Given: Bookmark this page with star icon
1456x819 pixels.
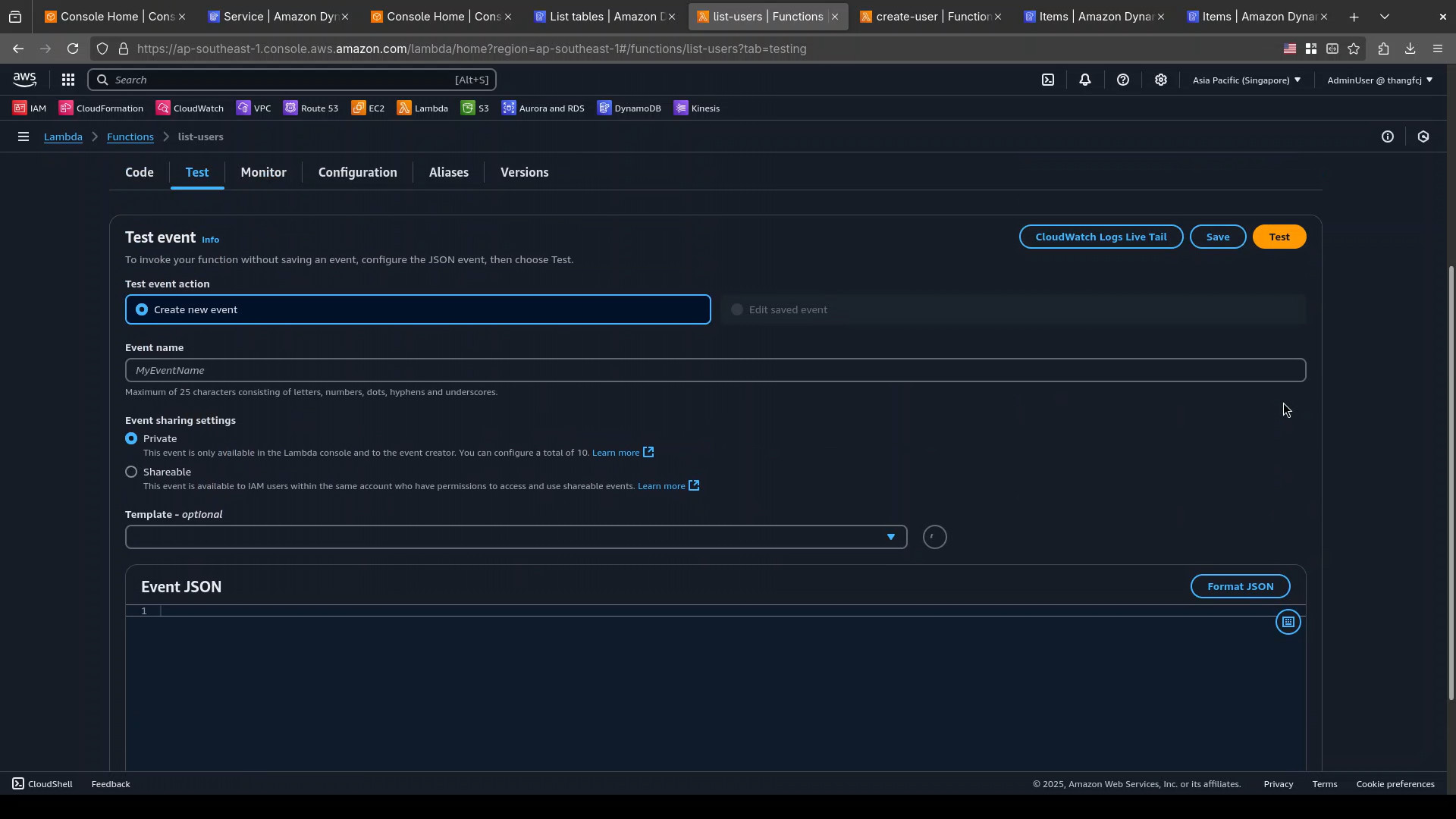Looking at the screenshot, I should click(x=1354, y=49).
